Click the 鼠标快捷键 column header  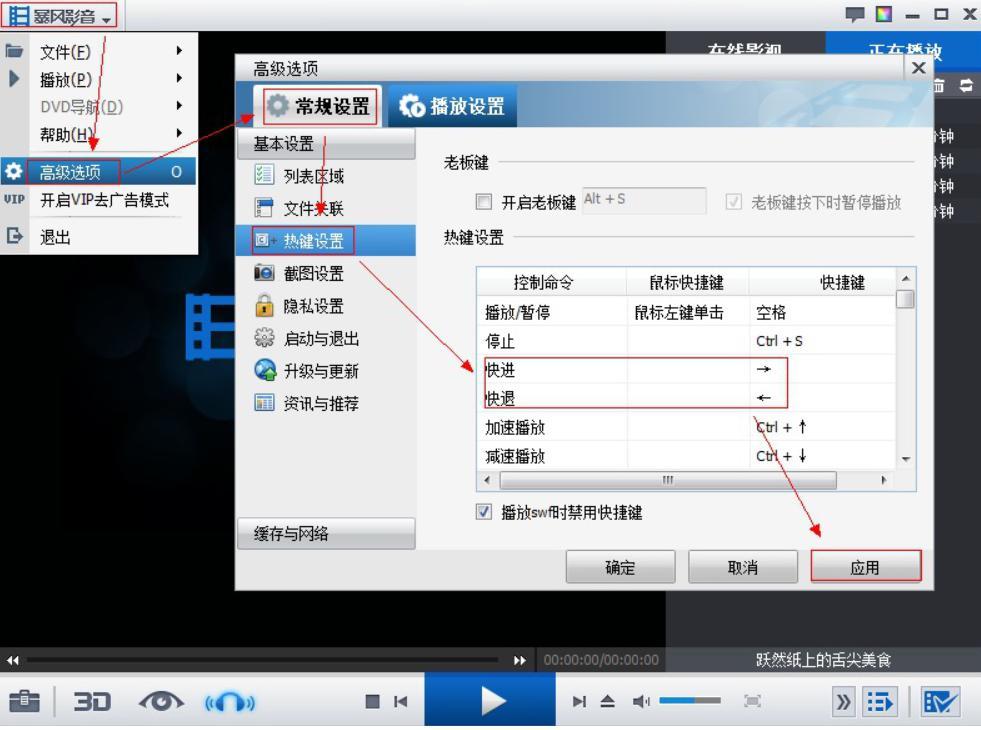click(x=687, y=283)
